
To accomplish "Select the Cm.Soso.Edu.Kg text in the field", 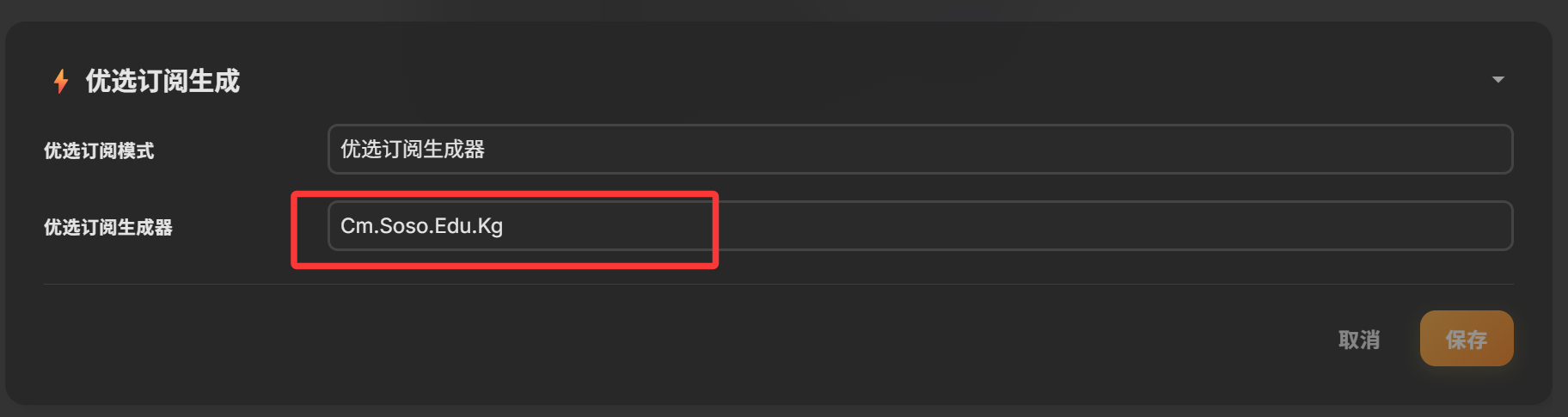I will tap(421, 226).
